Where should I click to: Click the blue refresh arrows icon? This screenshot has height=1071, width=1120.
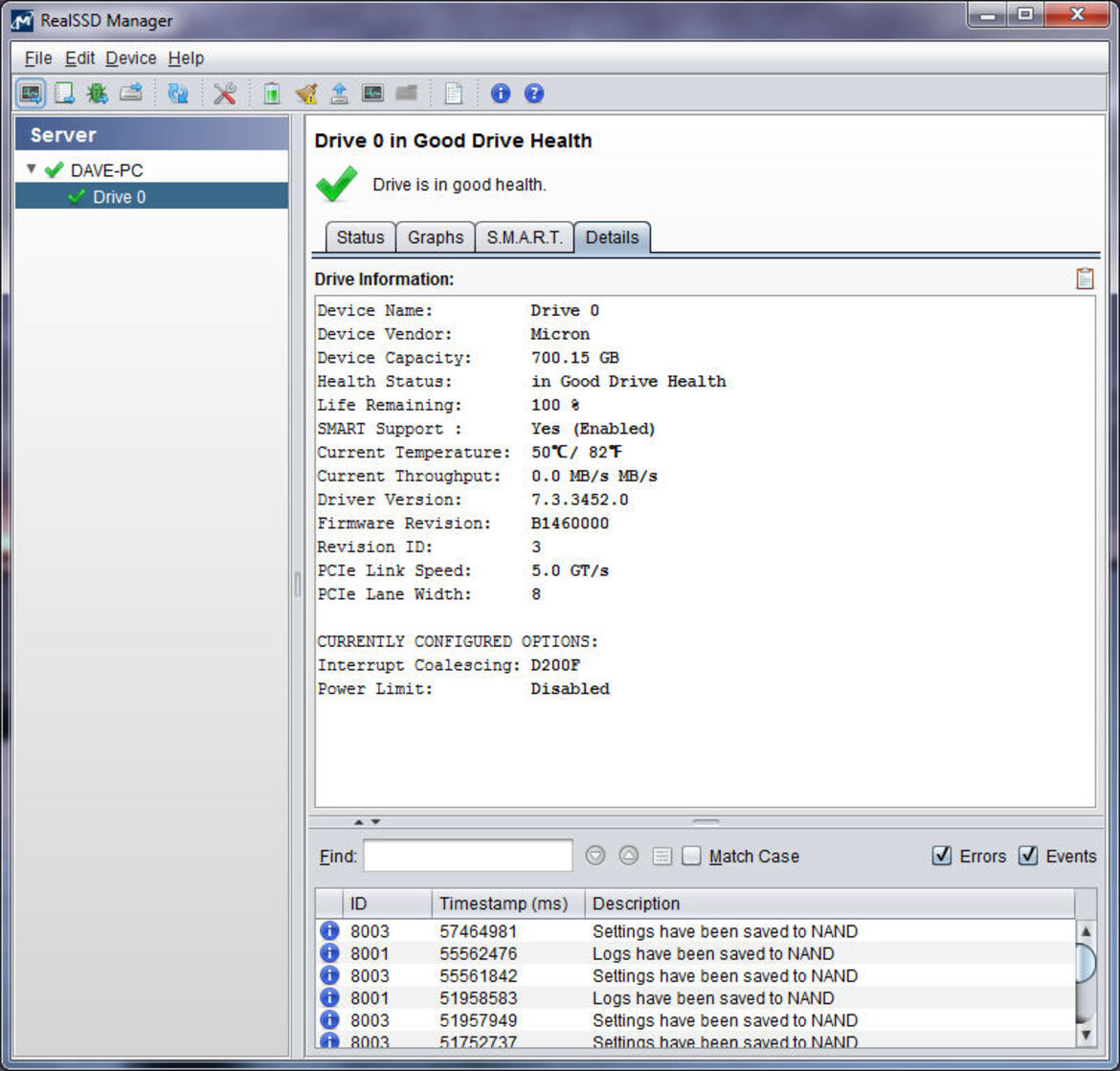tap(178, 94)
